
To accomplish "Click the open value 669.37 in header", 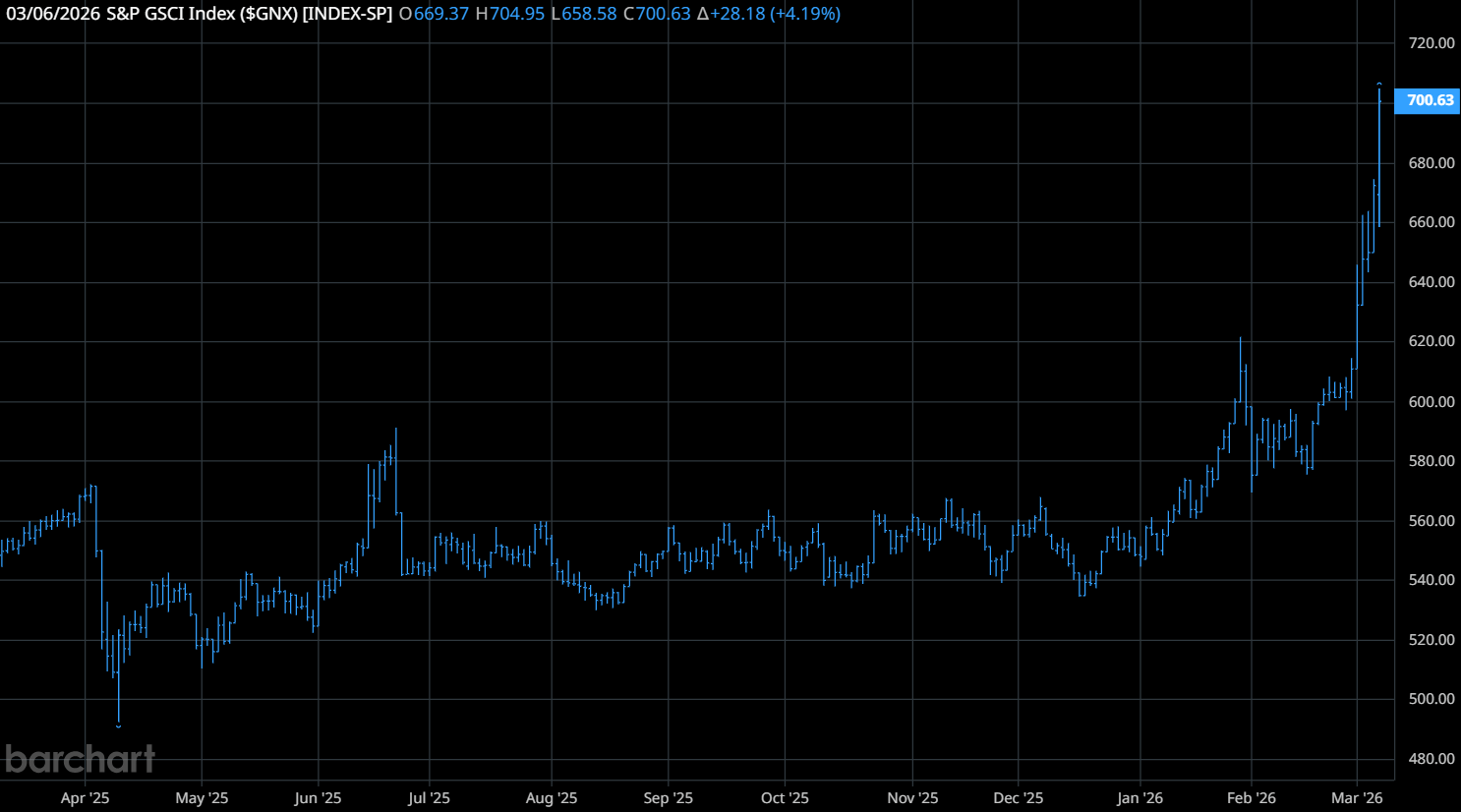I will [x=441, y=14].
